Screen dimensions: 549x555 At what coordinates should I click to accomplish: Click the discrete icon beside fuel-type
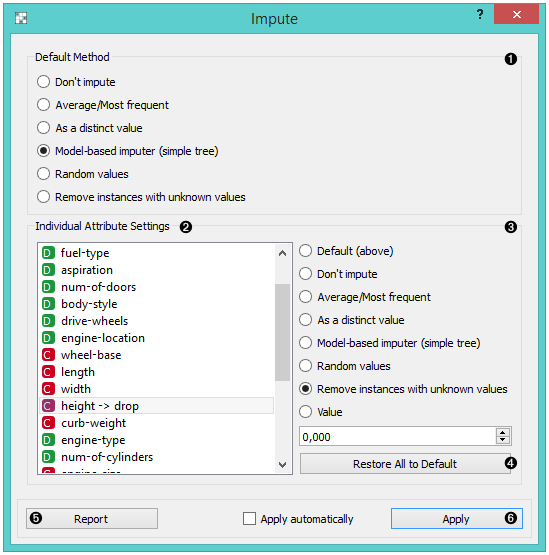click(x=48, y=253)
